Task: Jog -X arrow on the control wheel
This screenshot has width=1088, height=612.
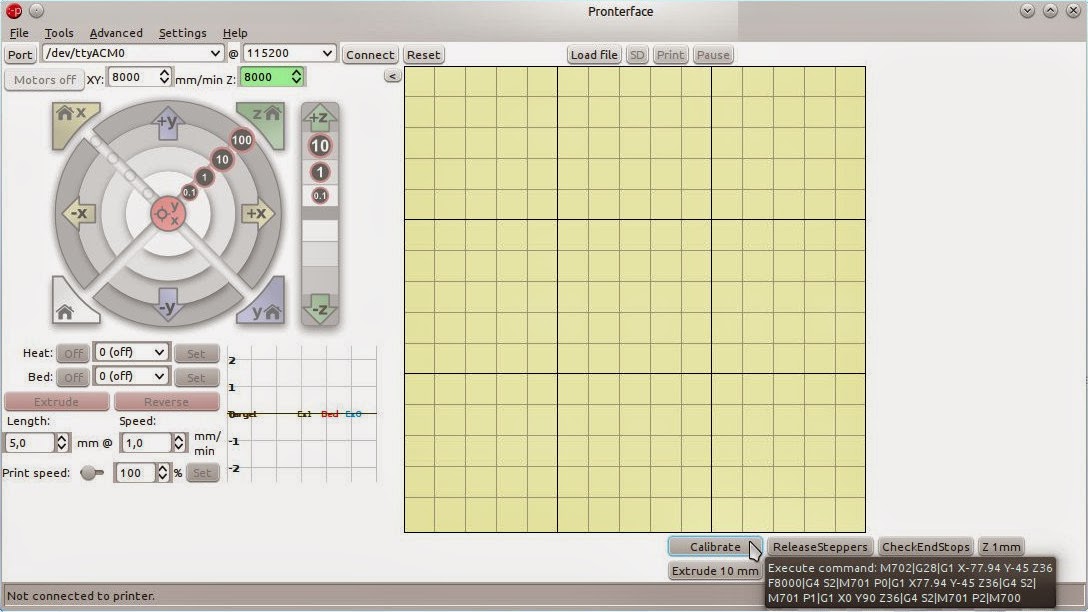Action: (79, 214)
